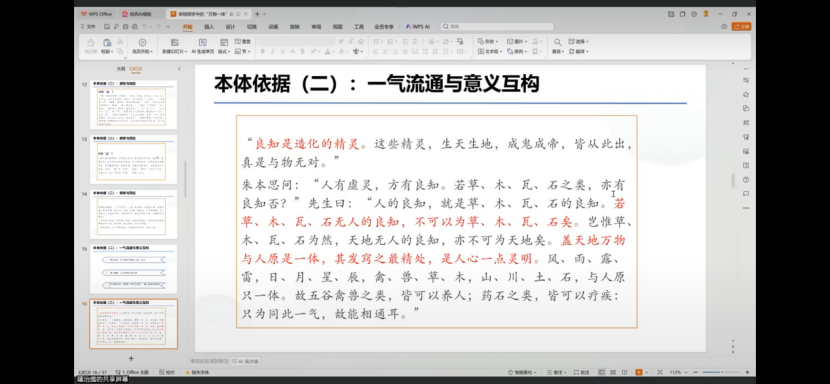Click the cut scissors icon
Image resolution: width=830 pixels, height=384 pixels.
point(121,41)
